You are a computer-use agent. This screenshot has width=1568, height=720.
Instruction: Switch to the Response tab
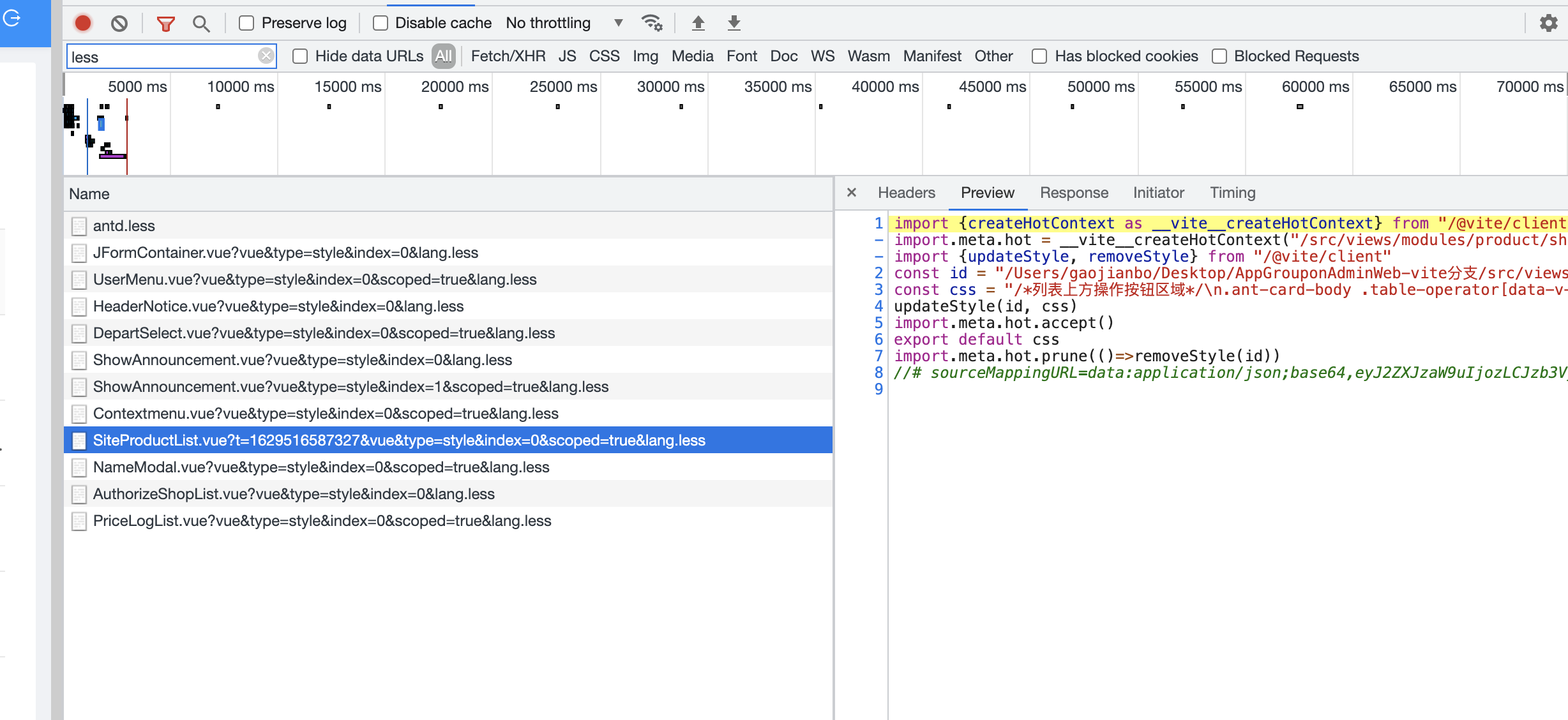click(x=1073, y=193)
